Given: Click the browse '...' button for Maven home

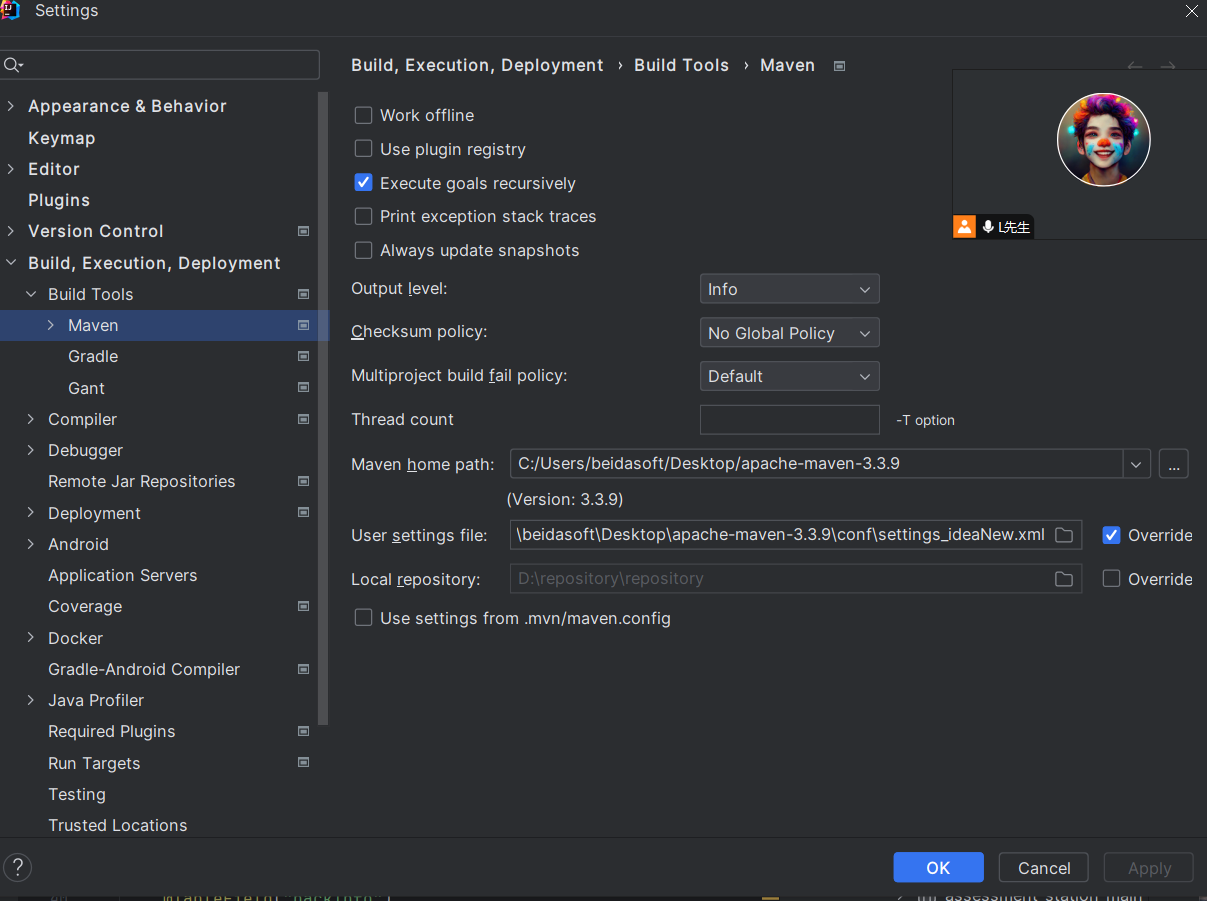Looking at the screenshot, I should 1174,464.
